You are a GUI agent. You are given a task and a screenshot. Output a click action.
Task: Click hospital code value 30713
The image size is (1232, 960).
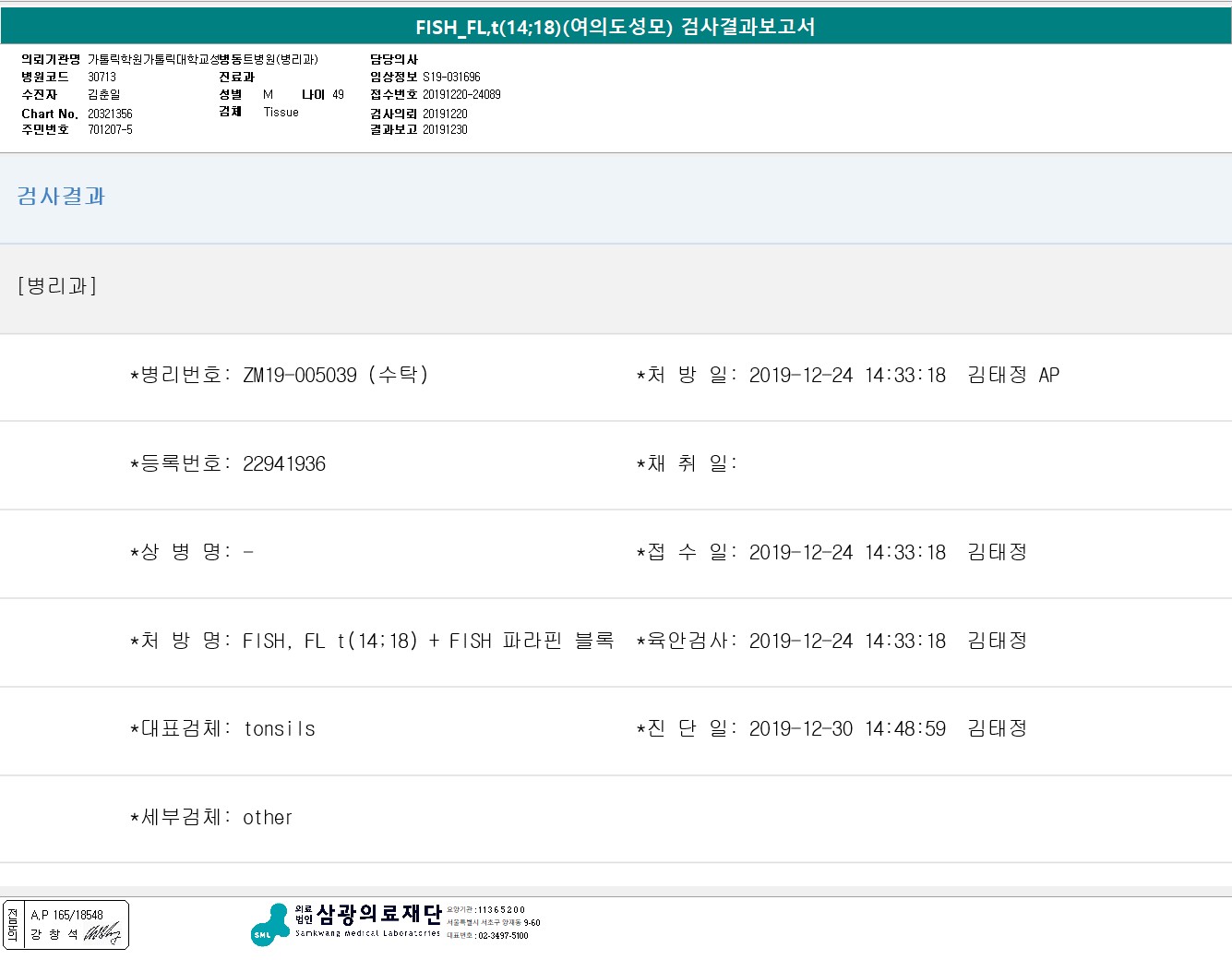click(x=102, y=77)
